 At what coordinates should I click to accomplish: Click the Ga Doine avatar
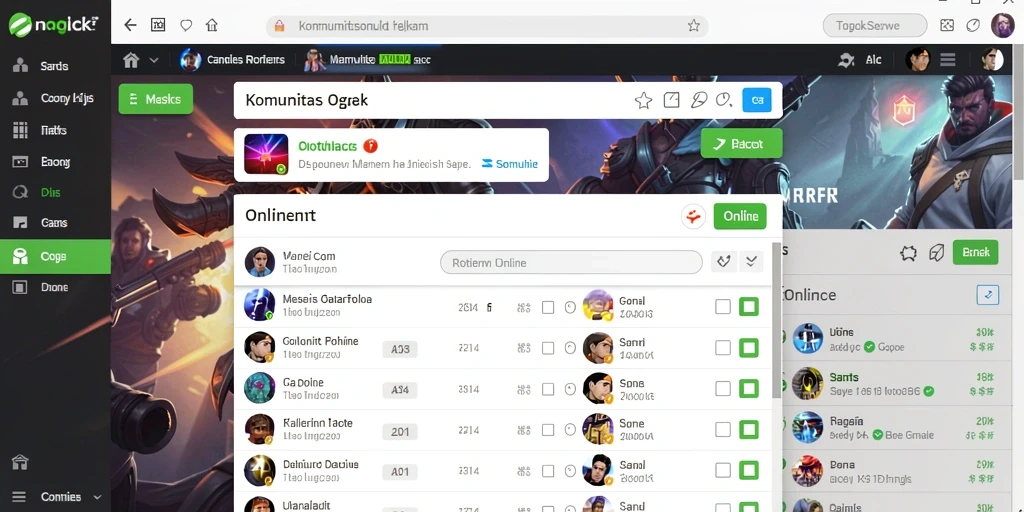click(x=259, y=388)
